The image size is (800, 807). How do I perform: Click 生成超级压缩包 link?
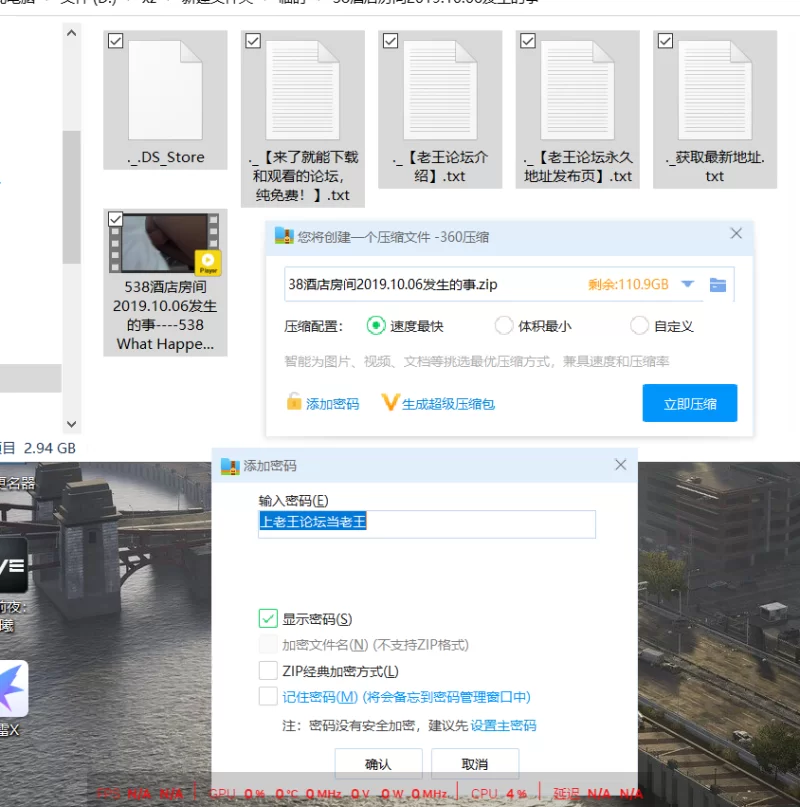tap(448, 404)
